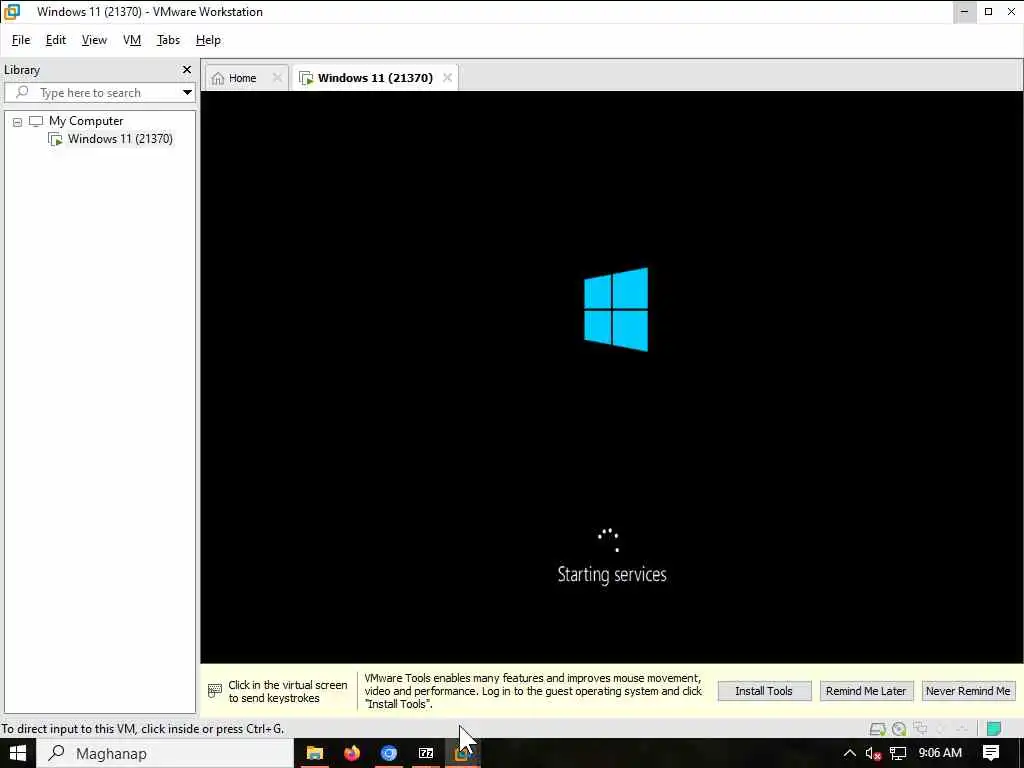
Task: Click the network adapter status bar icon
Action: tap(921, 729)
